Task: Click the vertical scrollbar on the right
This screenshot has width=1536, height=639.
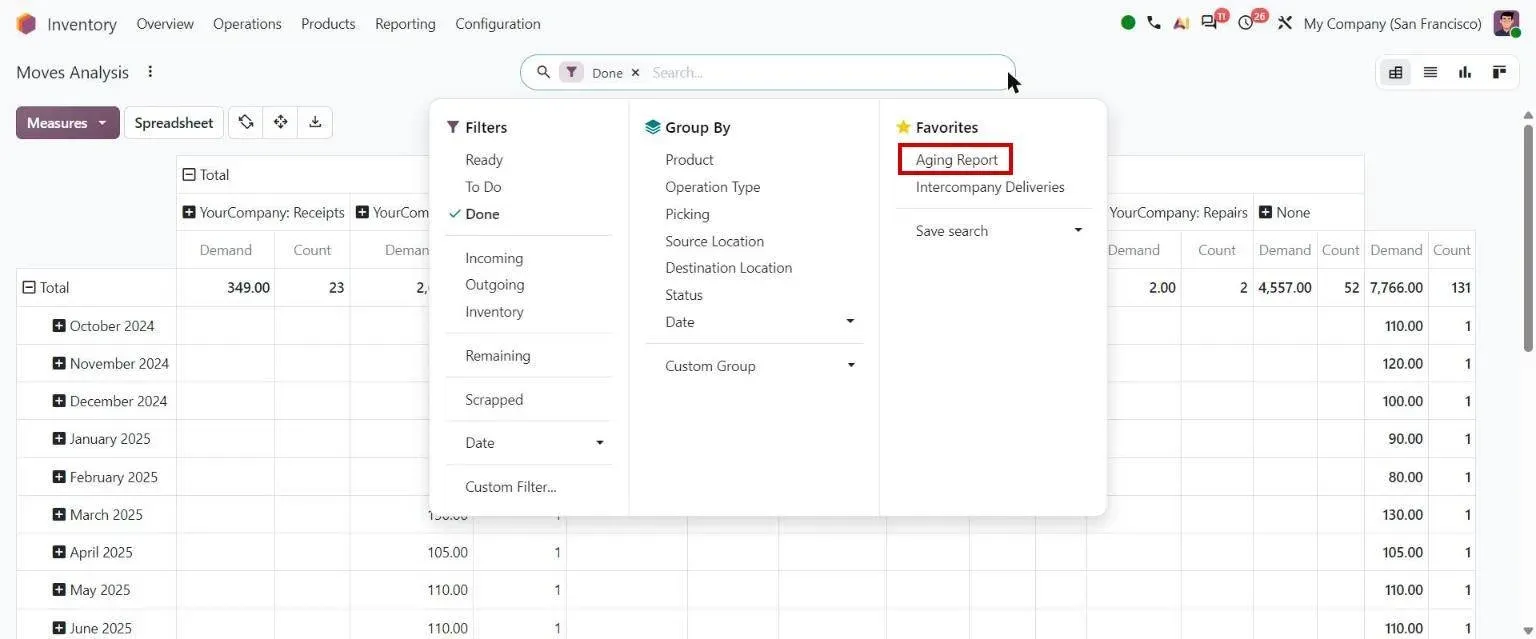Action: point(1527,238)
